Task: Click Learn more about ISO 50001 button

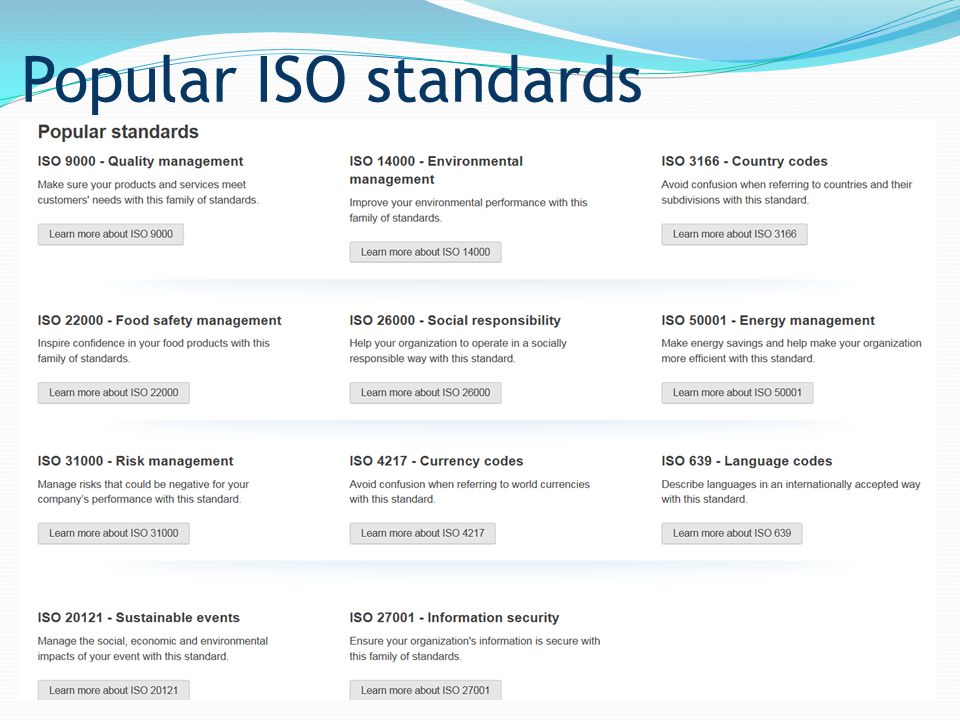Action: 737,392
